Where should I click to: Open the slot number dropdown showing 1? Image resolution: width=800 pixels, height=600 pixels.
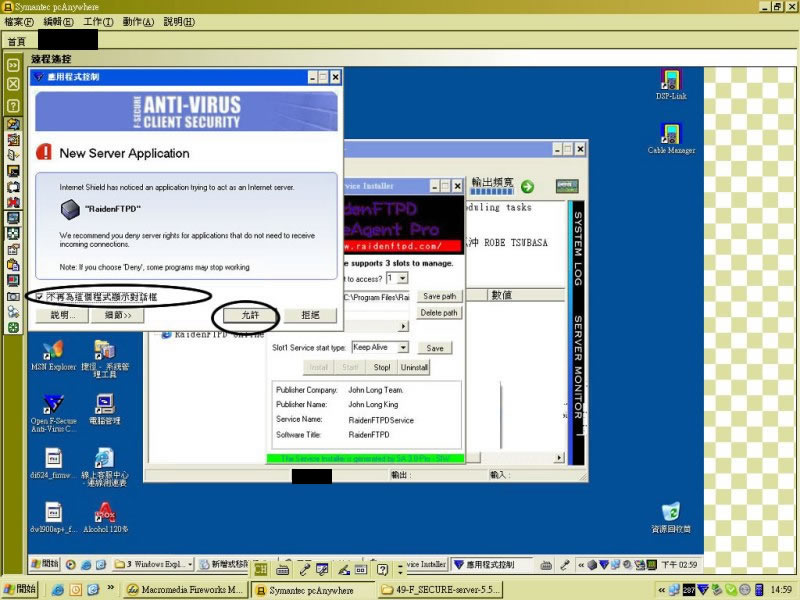pyautogui.click(x=403, y=278)
